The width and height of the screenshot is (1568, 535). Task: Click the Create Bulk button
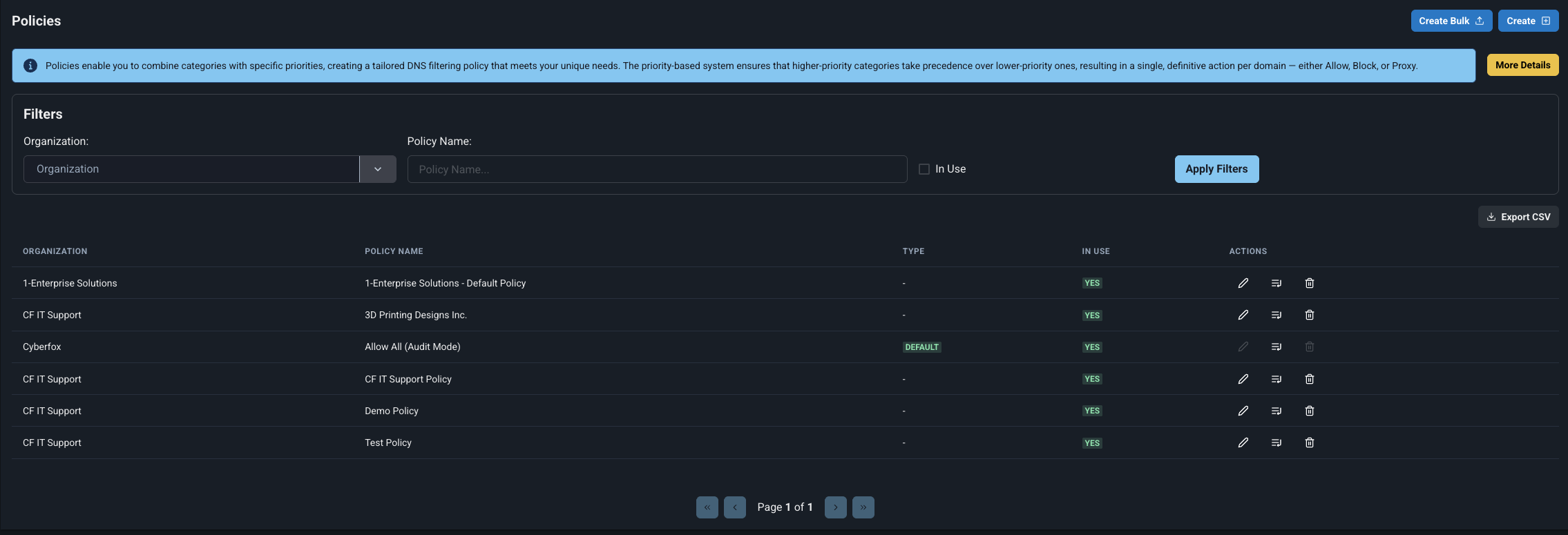[1451, 21]
